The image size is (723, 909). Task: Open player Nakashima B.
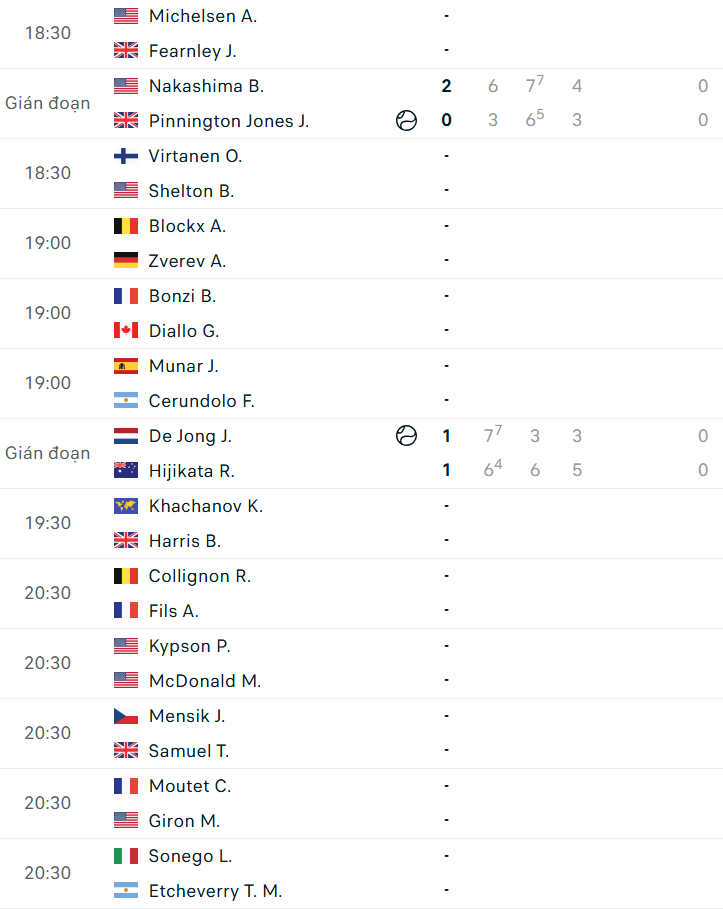(x=206, y=86)
